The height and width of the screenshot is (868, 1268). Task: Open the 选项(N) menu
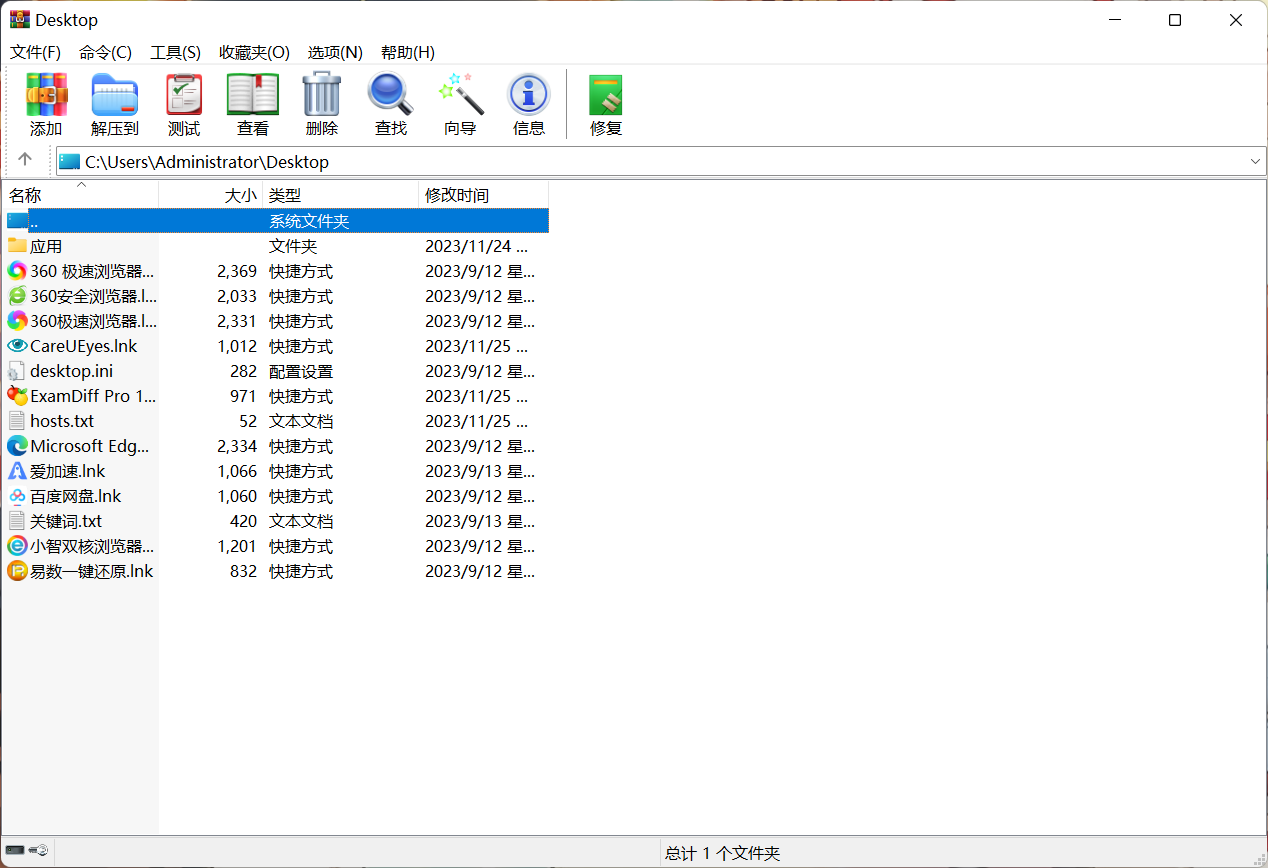coord(335,52)
